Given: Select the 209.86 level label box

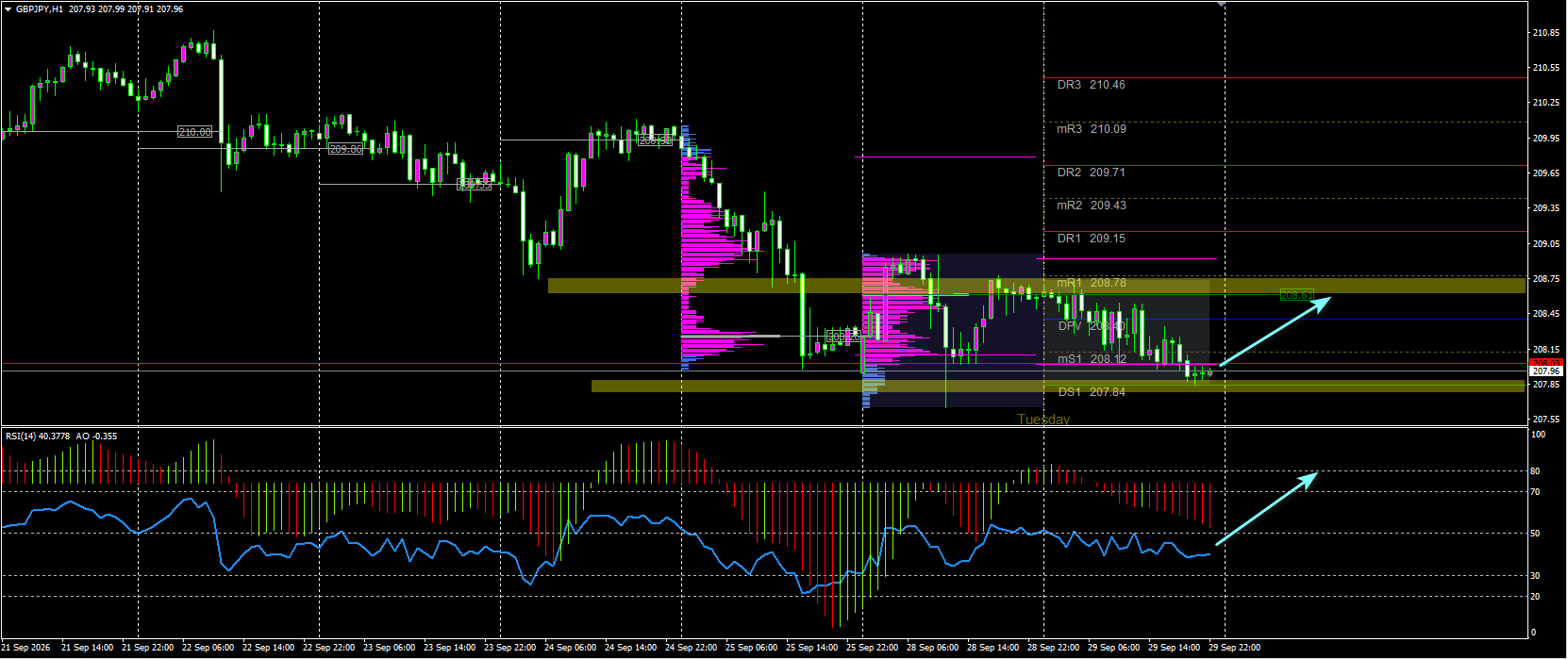Looking at the screenshot, I should click(346, 149).
